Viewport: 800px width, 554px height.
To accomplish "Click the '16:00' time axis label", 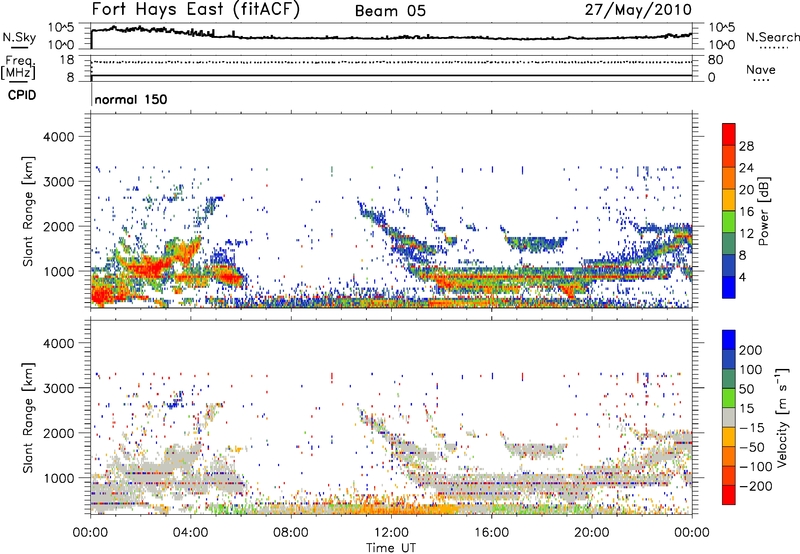I will 491,533.
